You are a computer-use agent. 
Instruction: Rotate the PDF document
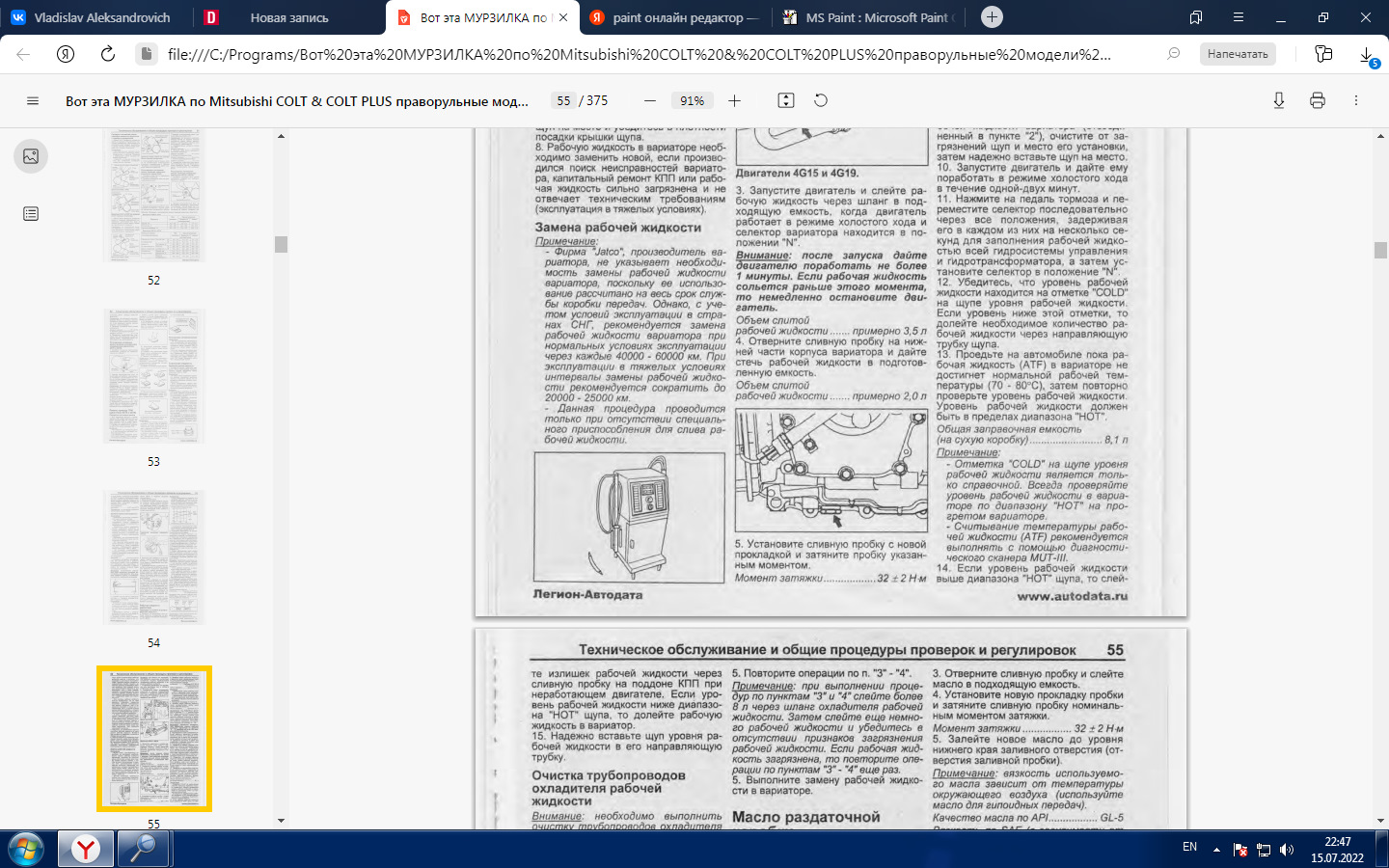pyautogui.click(x=821, y=100)
